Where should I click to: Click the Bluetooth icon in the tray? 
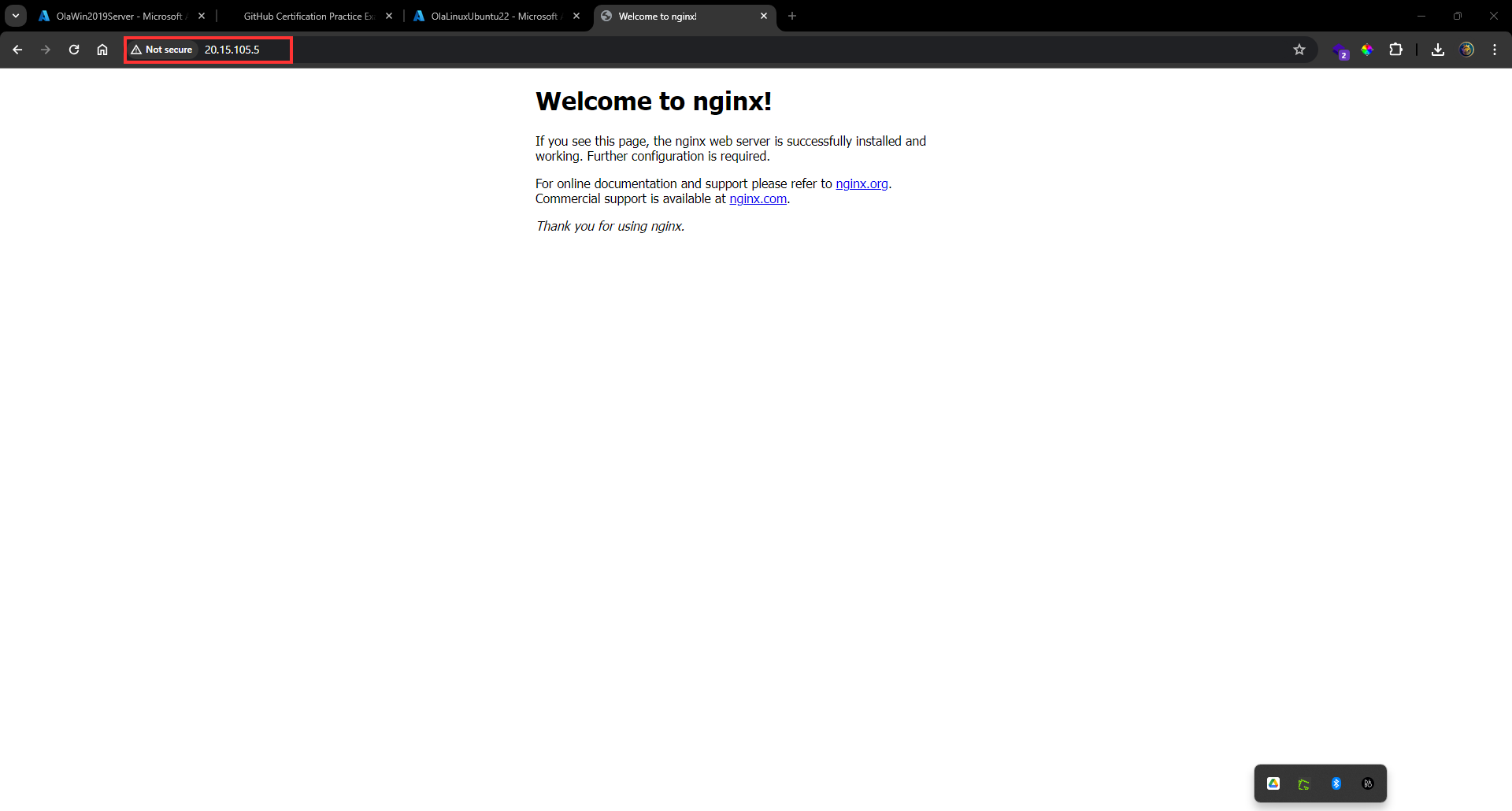pos(1336,783)
